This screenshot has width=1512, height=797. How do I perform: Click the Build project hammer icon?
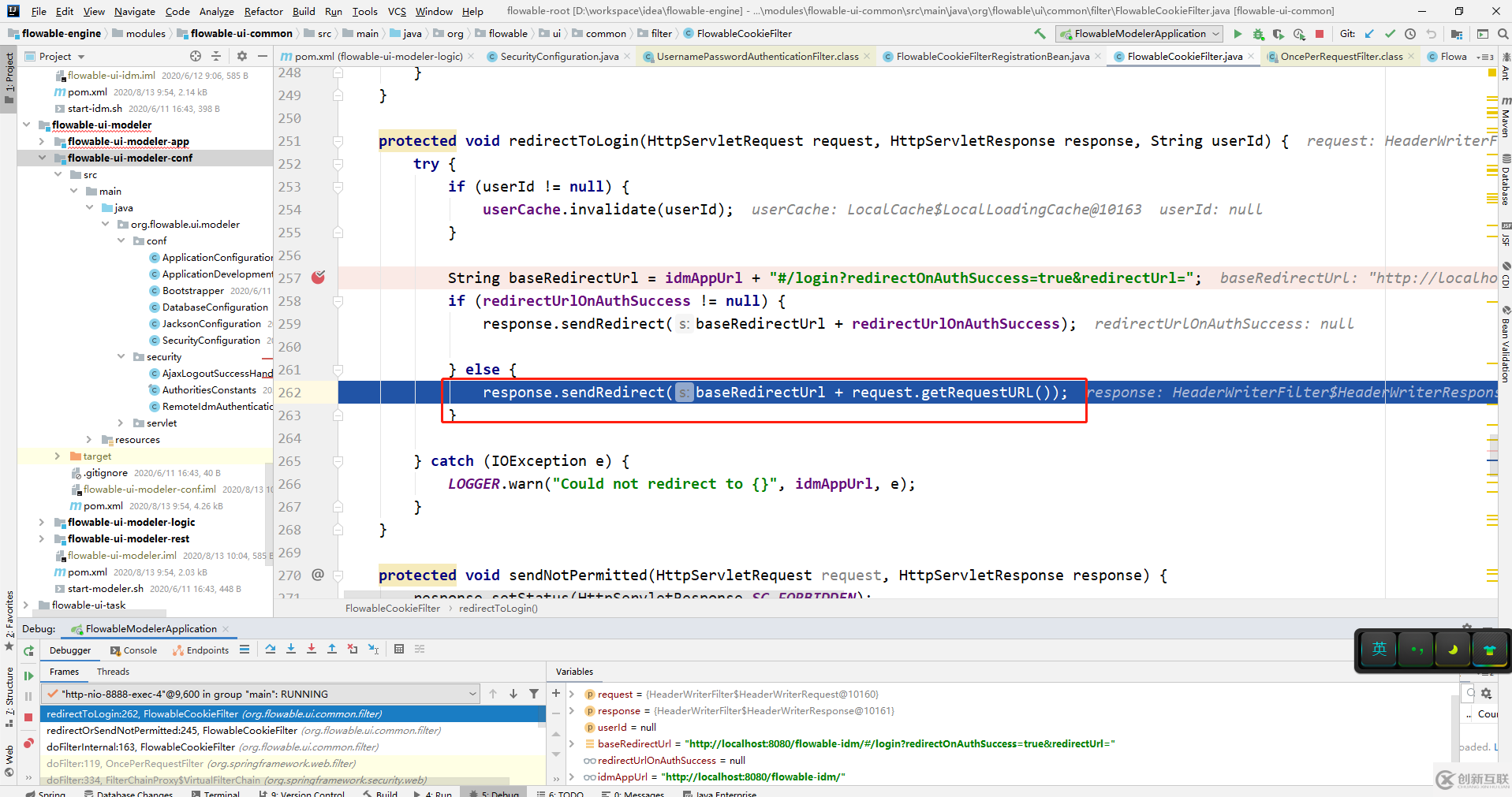click(x=1040, y=34)
